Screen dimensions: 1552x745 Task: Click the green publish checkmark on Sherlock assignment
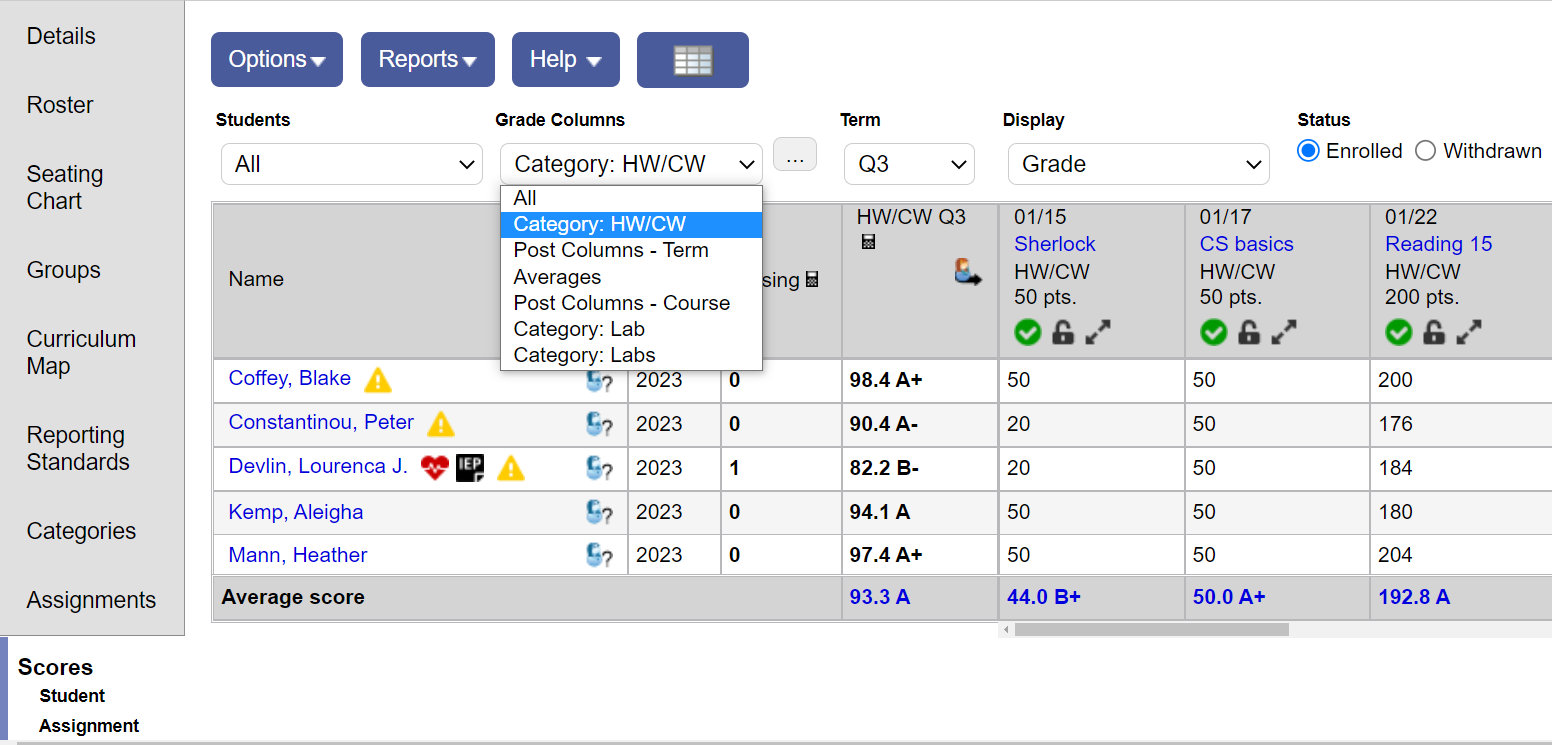[x=1027, y=331]
